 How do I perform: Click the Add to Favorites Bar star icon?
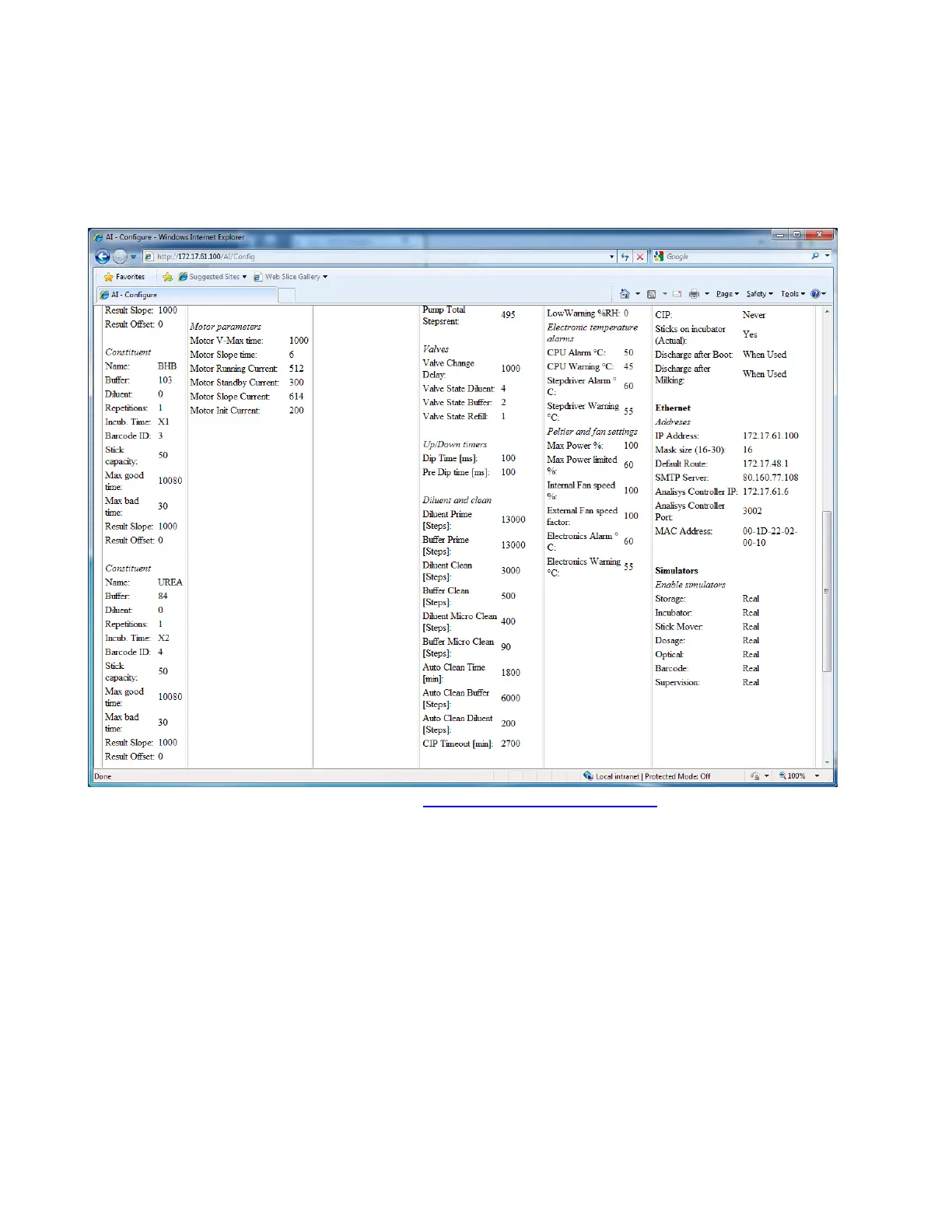[x=167, y=277]
